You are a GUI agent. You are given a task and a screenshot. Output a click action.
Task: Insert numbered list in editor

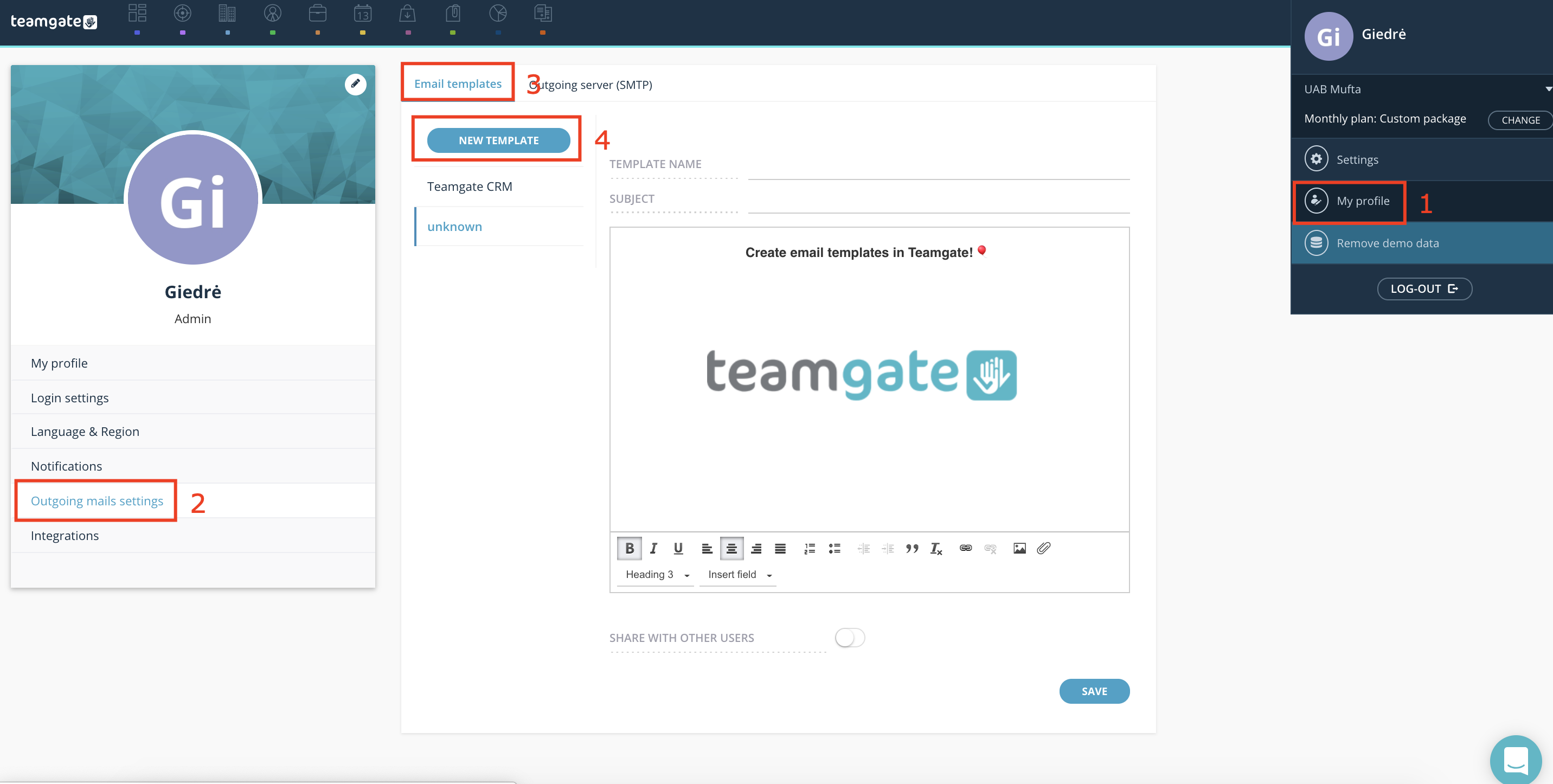click(x=810, y=548)
